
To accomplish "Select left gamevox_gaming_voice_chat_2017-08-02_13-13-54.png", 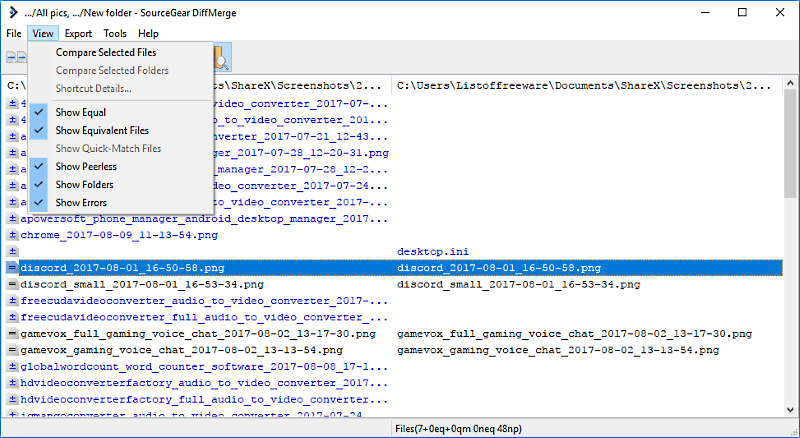I will (x=181, y=350).
